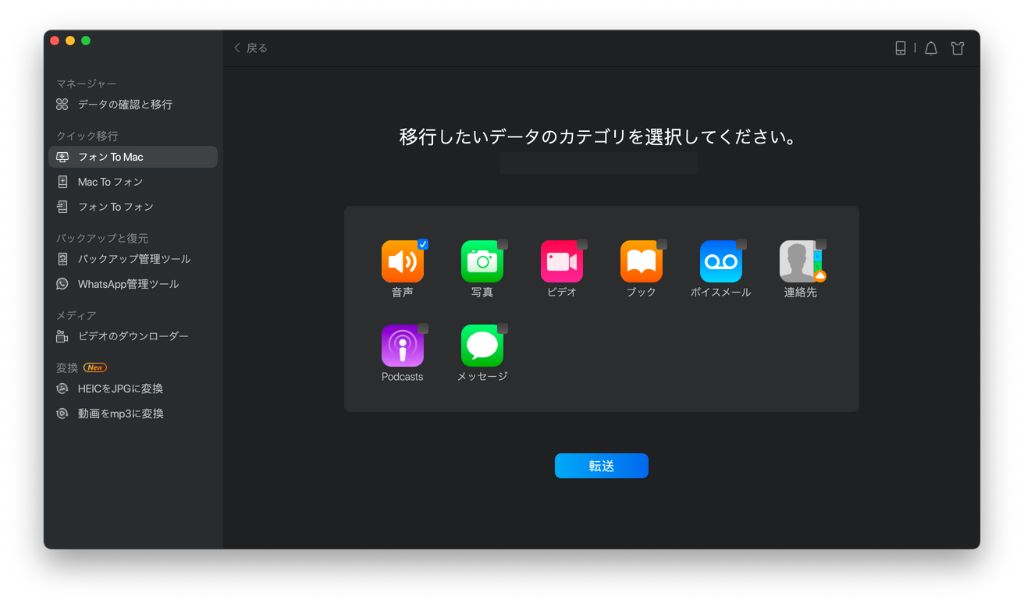Click the ビデオのダウンローダー sidebar icon
The image size is (1024, 607).
tap(62, 336)
